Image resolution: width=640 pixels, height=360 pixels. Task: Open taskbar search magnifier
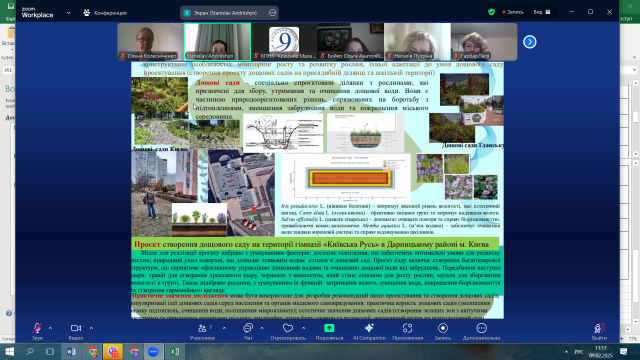click(x=30, y=351)
